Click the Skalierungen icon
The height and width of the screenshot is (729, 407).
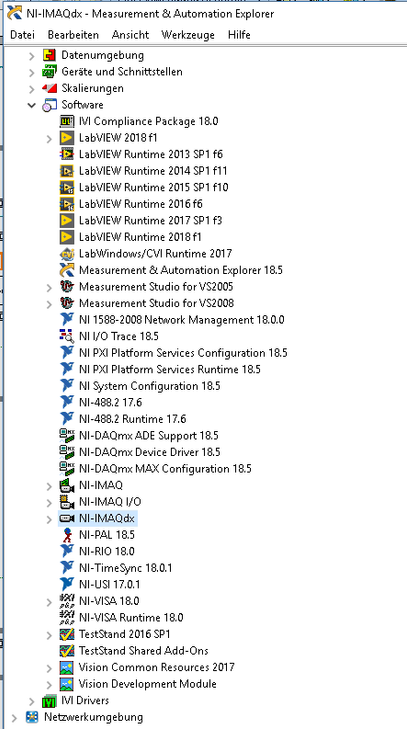point(49,88)
